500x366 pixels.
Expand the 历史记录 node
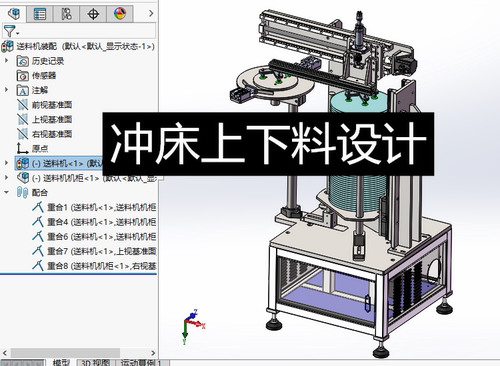click(6, 61)
